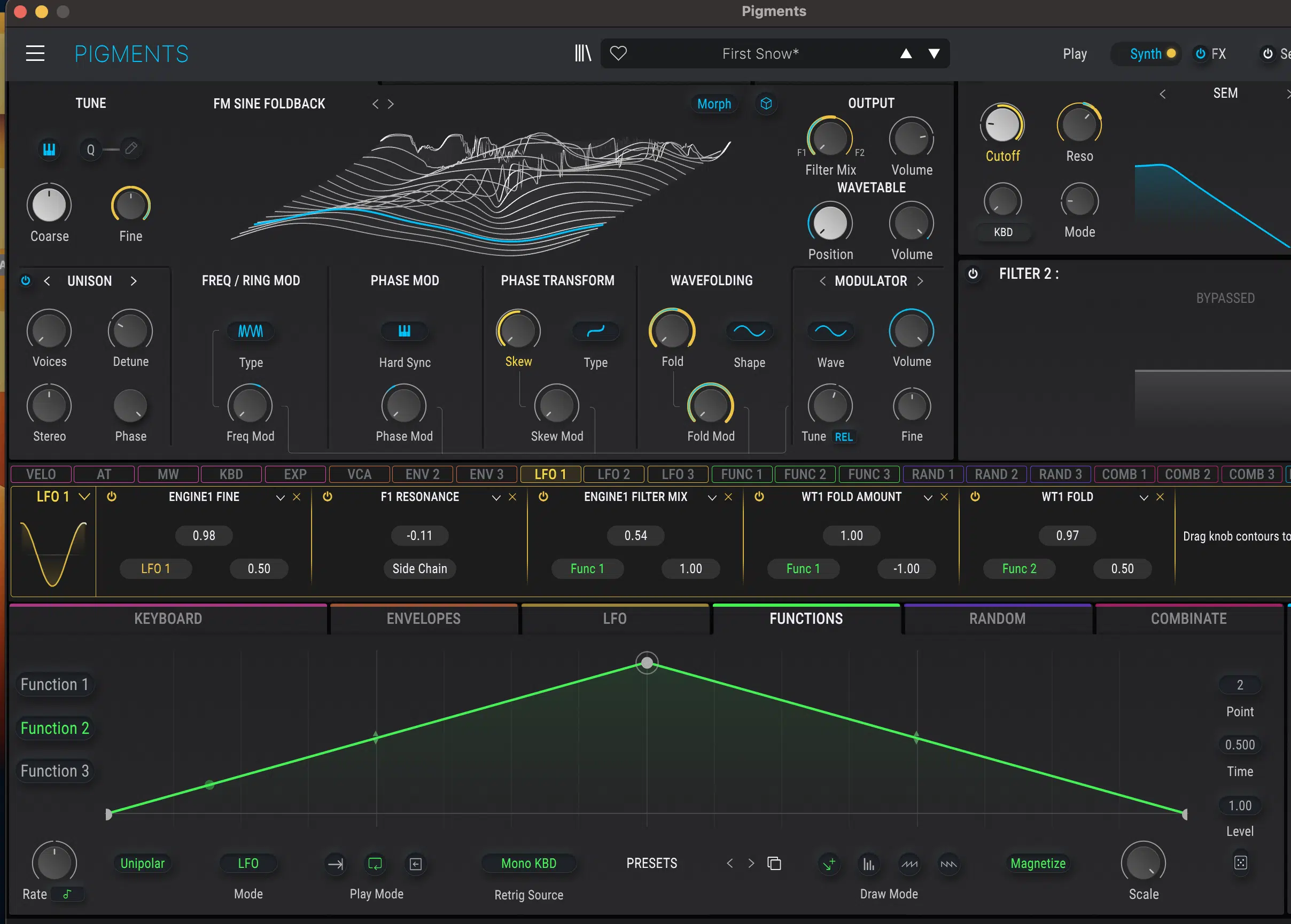Go to next wavetable with right chevron

click(x=391, y=104)
